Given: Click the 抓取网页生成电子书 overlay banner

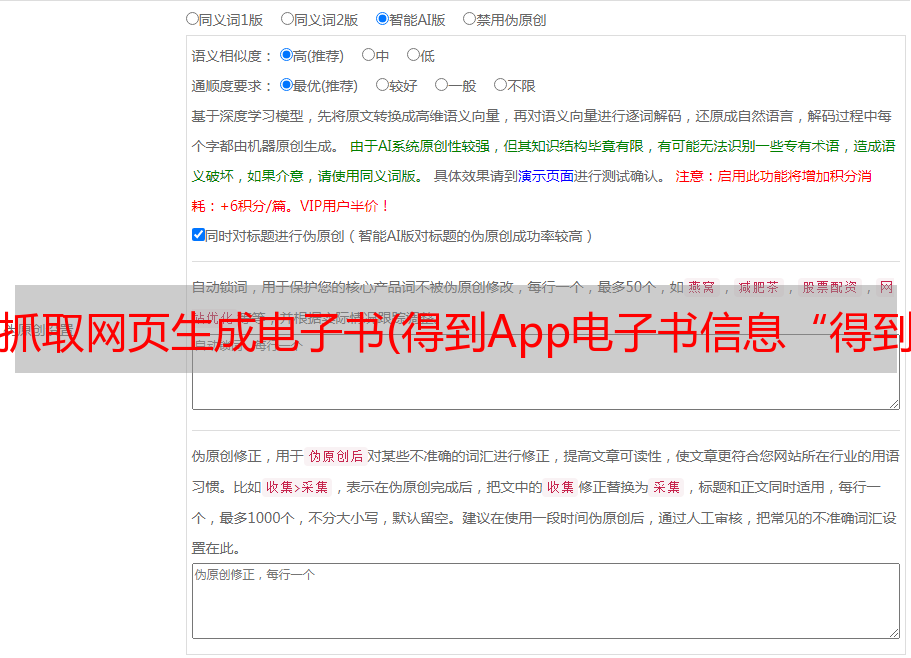Looking at the screenshot, I should pyautogui.click(x=455, y=330).
